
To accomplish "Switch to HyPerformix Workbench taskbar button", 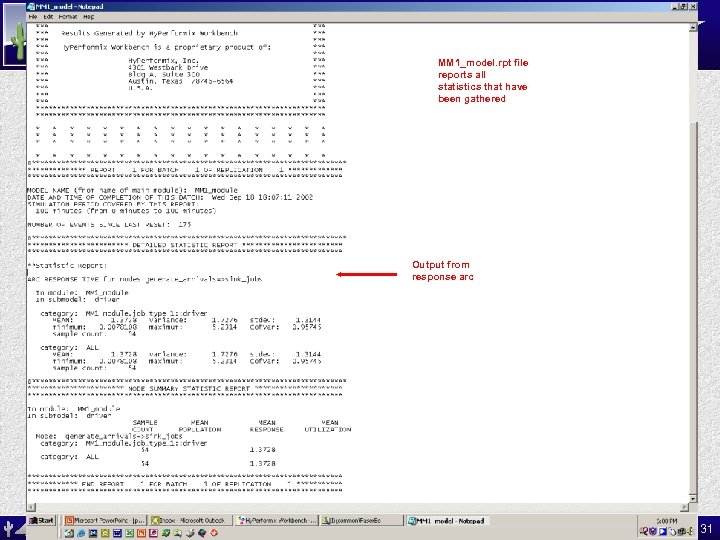I will coord(276,520).
